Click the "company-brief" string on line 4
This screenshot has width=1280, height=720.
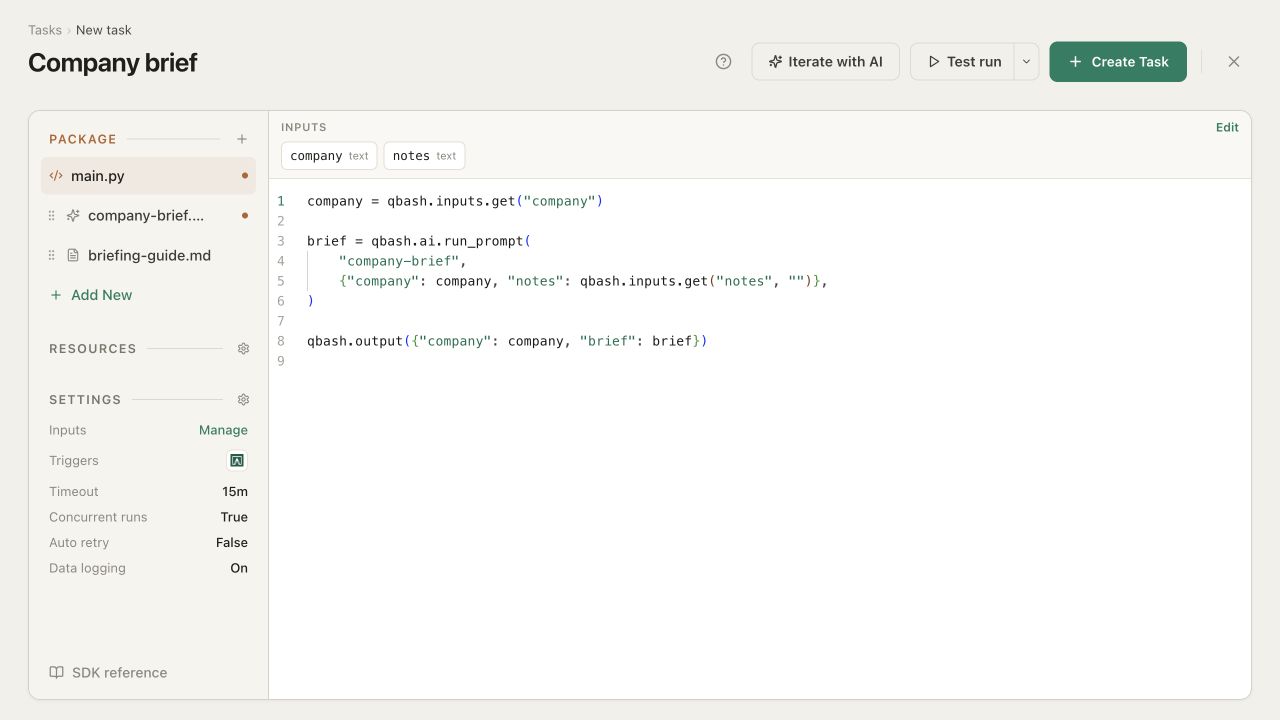click(399, 261)
